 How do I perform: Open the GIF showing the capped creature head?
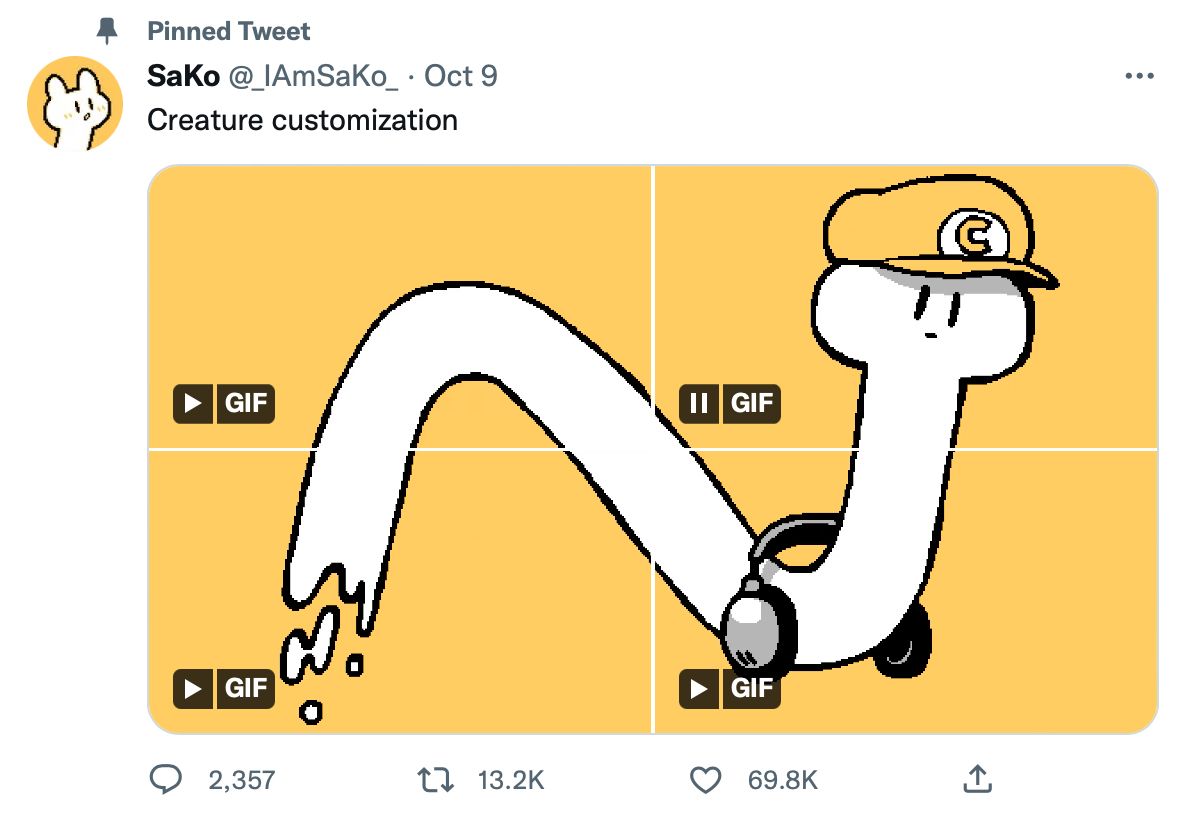tap(905, 307)
